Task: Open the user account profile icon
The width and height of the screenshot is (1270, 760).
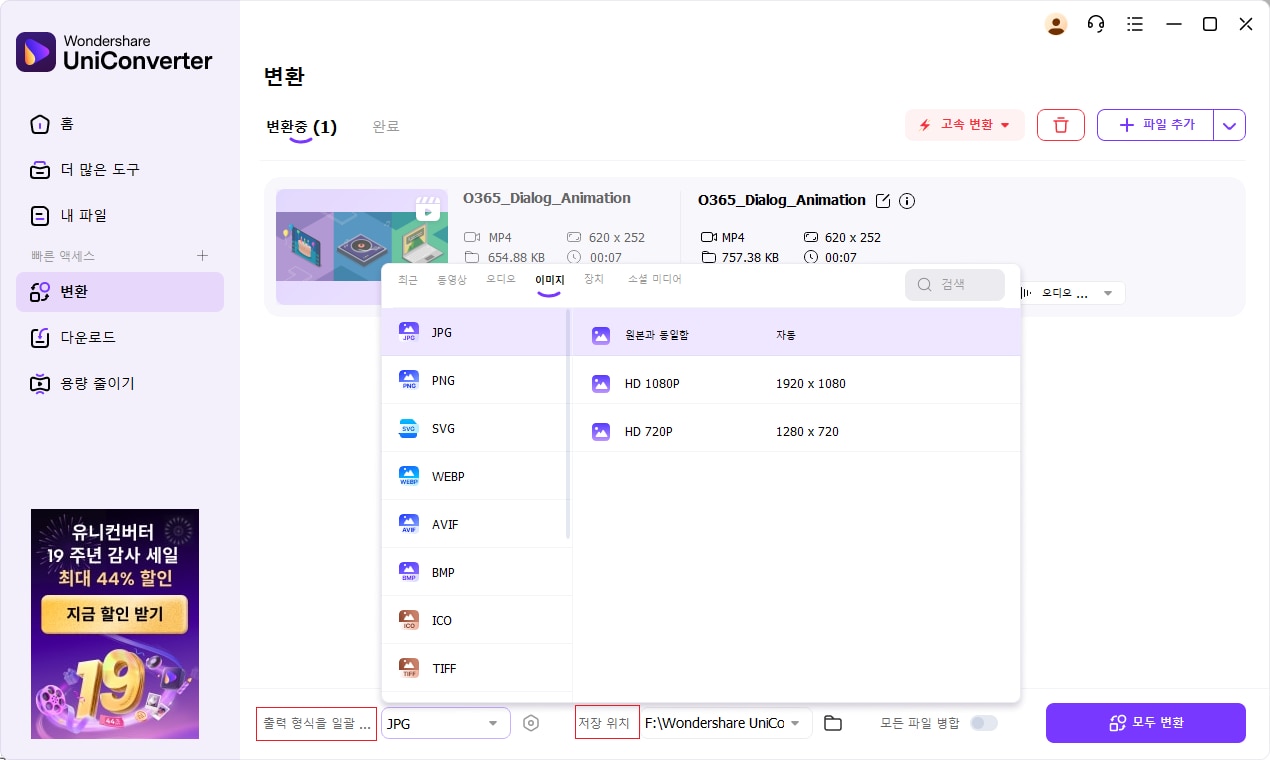Action: click(x=1056, y=24)
